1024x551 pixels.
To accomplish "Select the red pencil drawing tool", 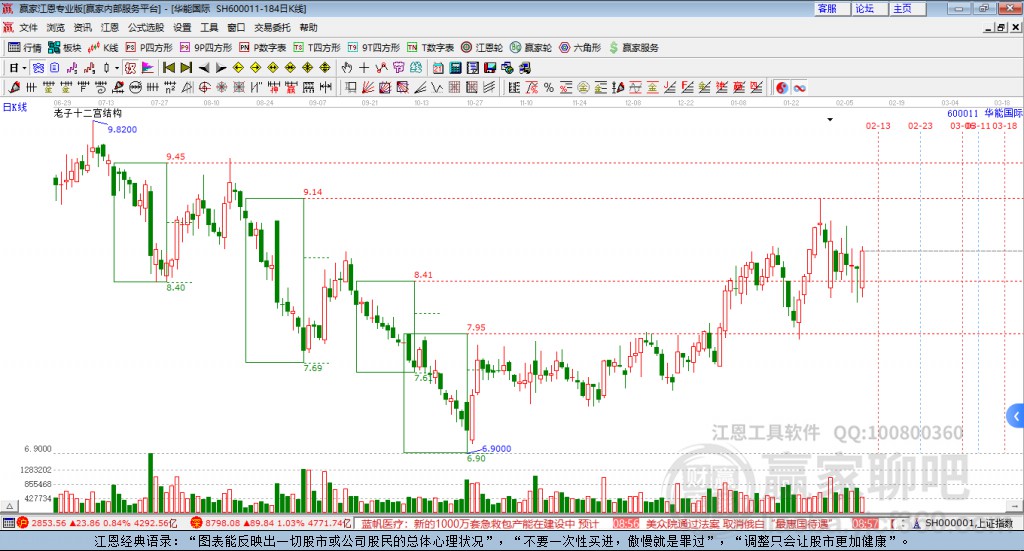I will 14,87.
